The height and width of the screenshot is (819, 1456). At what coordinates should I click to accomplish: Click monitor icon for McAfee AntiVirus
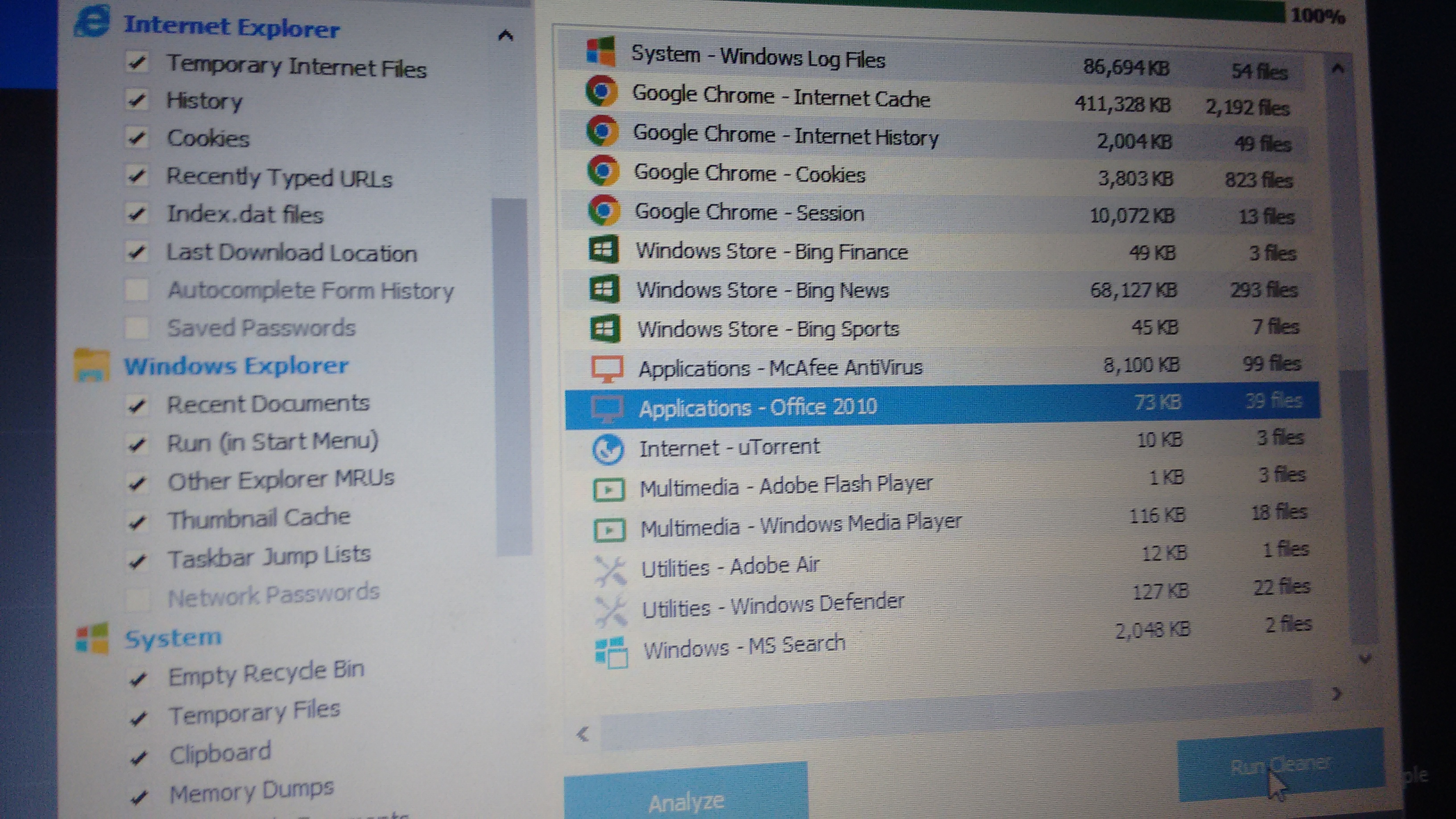point(607,368)
